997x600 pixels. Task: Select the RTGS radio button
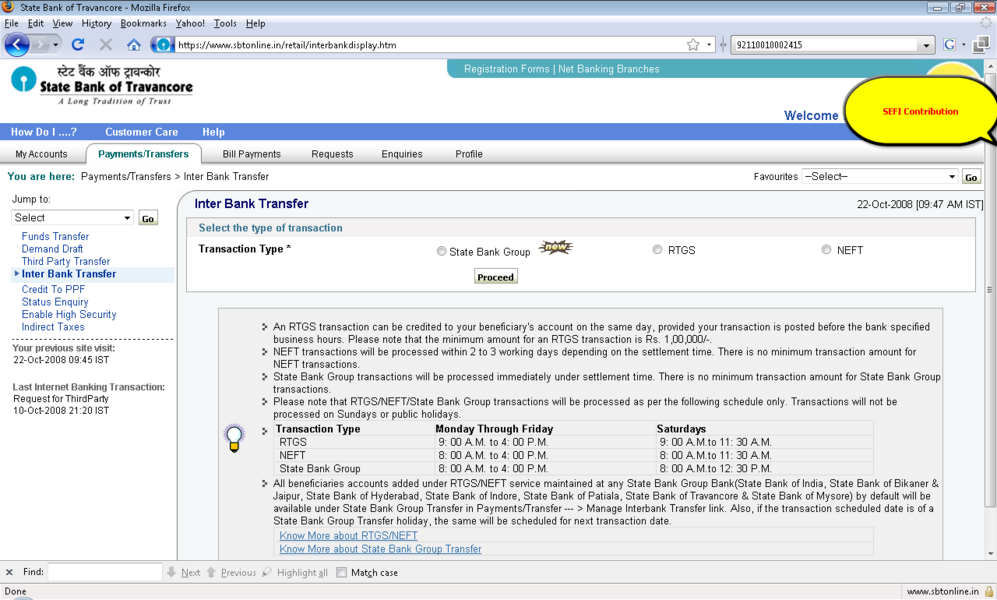(x=657, y=250)
